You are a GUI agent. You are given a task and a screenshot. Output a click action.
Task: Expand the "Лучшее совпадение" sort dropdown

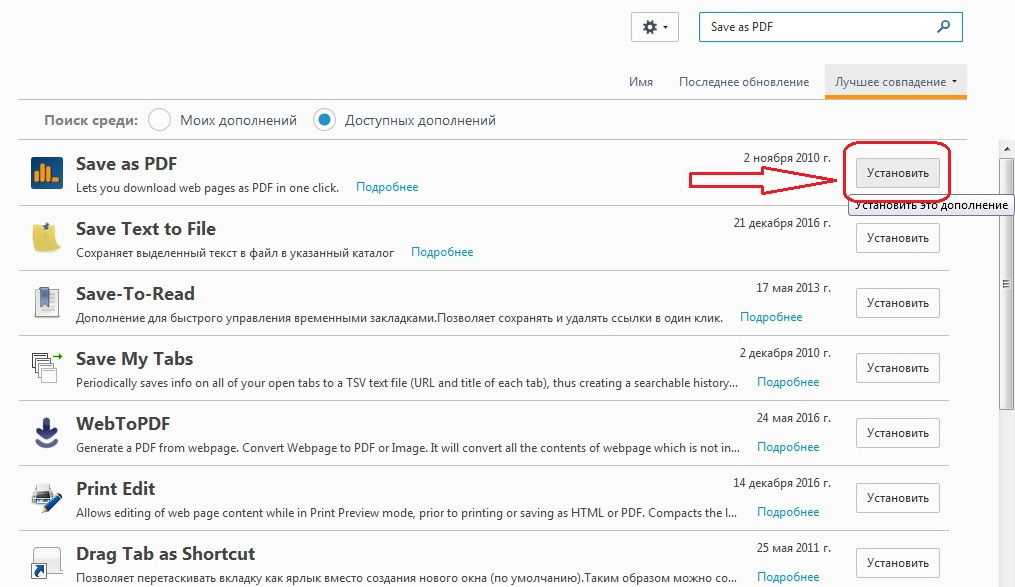point(896,82)
